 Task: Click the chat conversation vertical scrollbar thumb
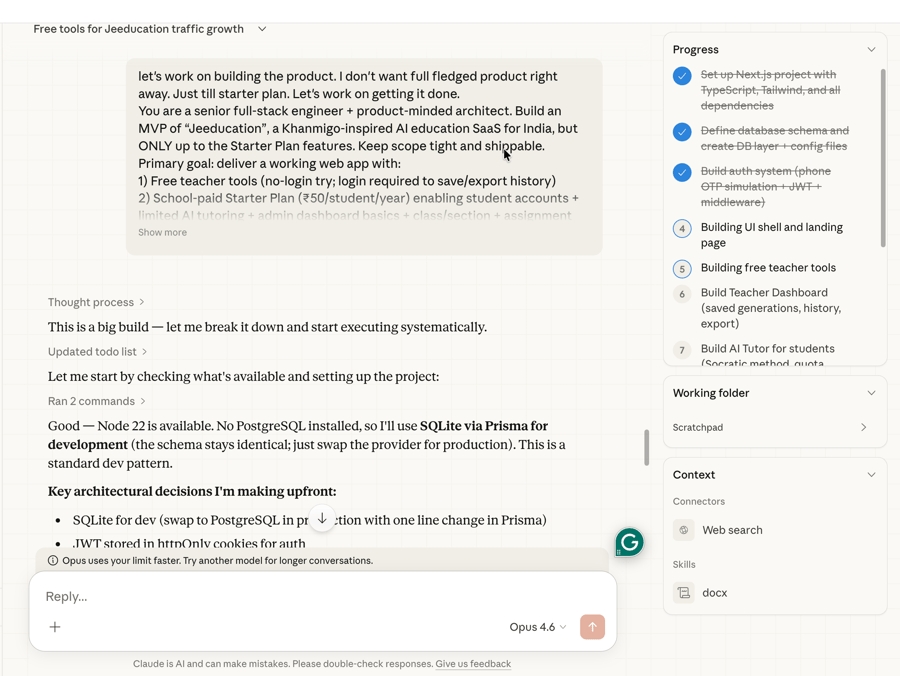tap(646, 448)
